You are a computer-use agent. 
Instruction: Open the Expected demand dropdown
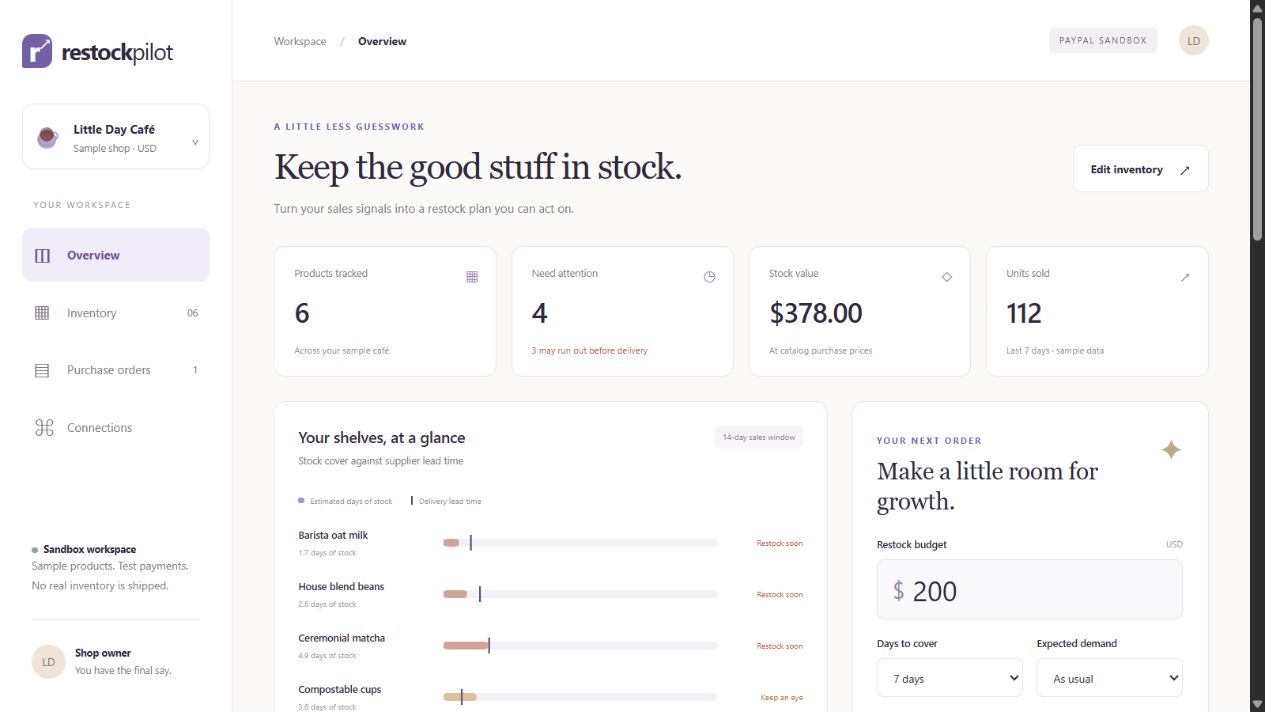pyautogui.click(x=1109, y=678)
